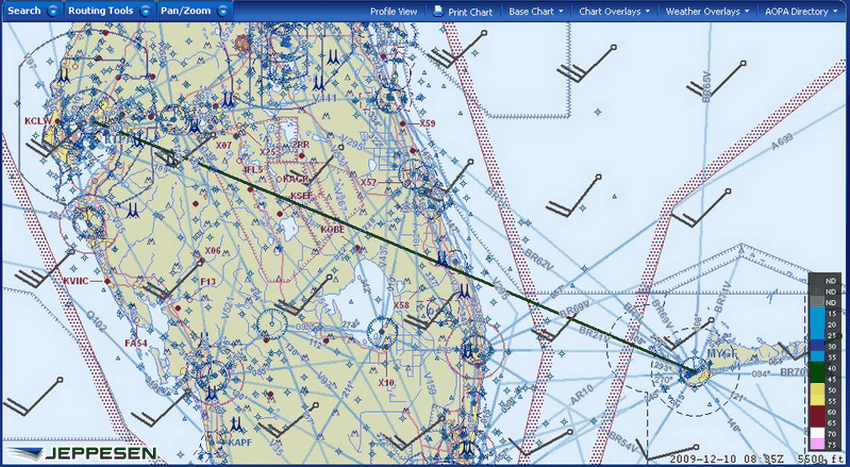Open the Weather Overlays dropdown
This screenshot has width=850, height=467.
coord(707,11)
